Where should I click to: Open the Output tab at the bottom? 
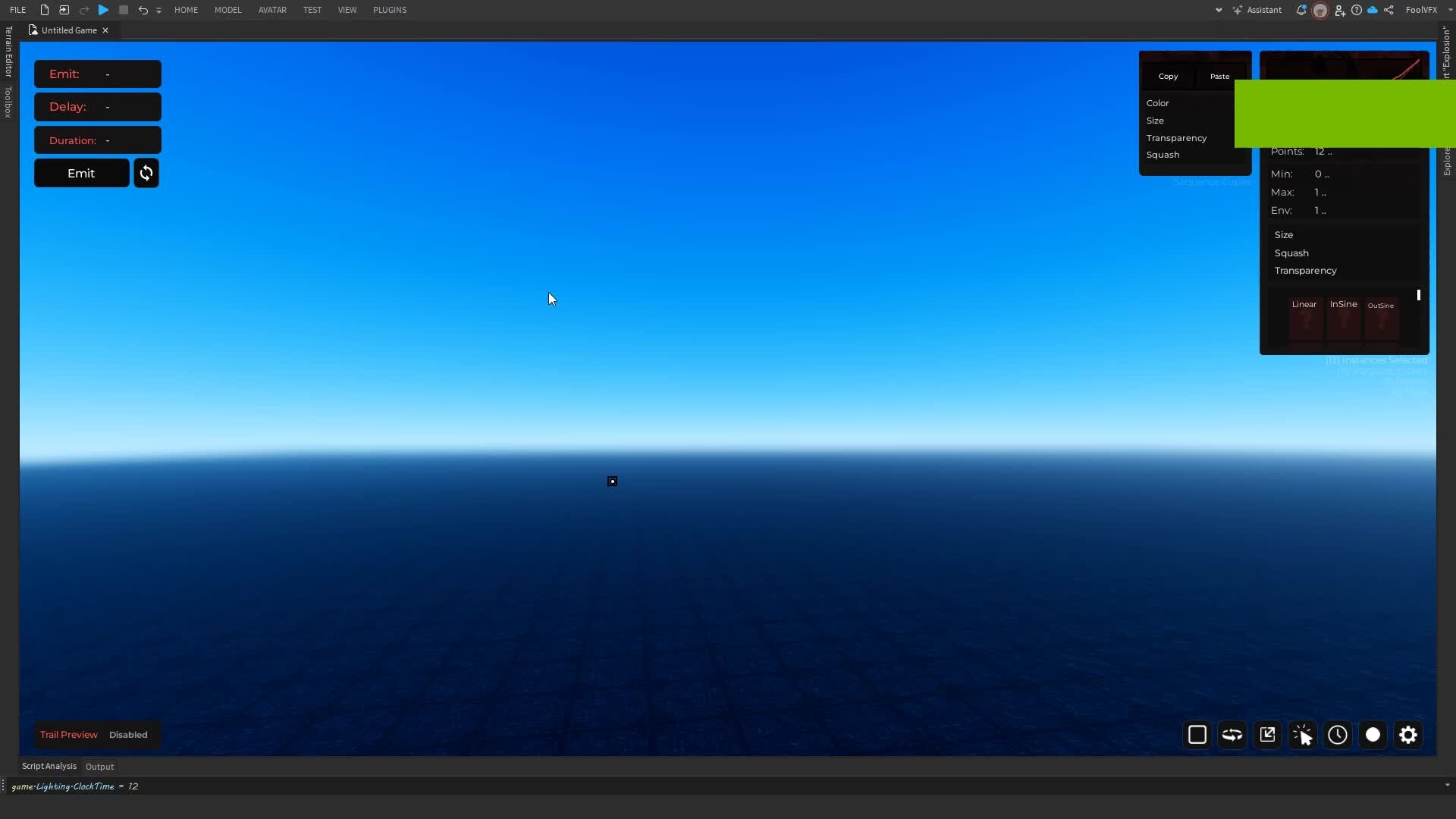pos(99,766)
